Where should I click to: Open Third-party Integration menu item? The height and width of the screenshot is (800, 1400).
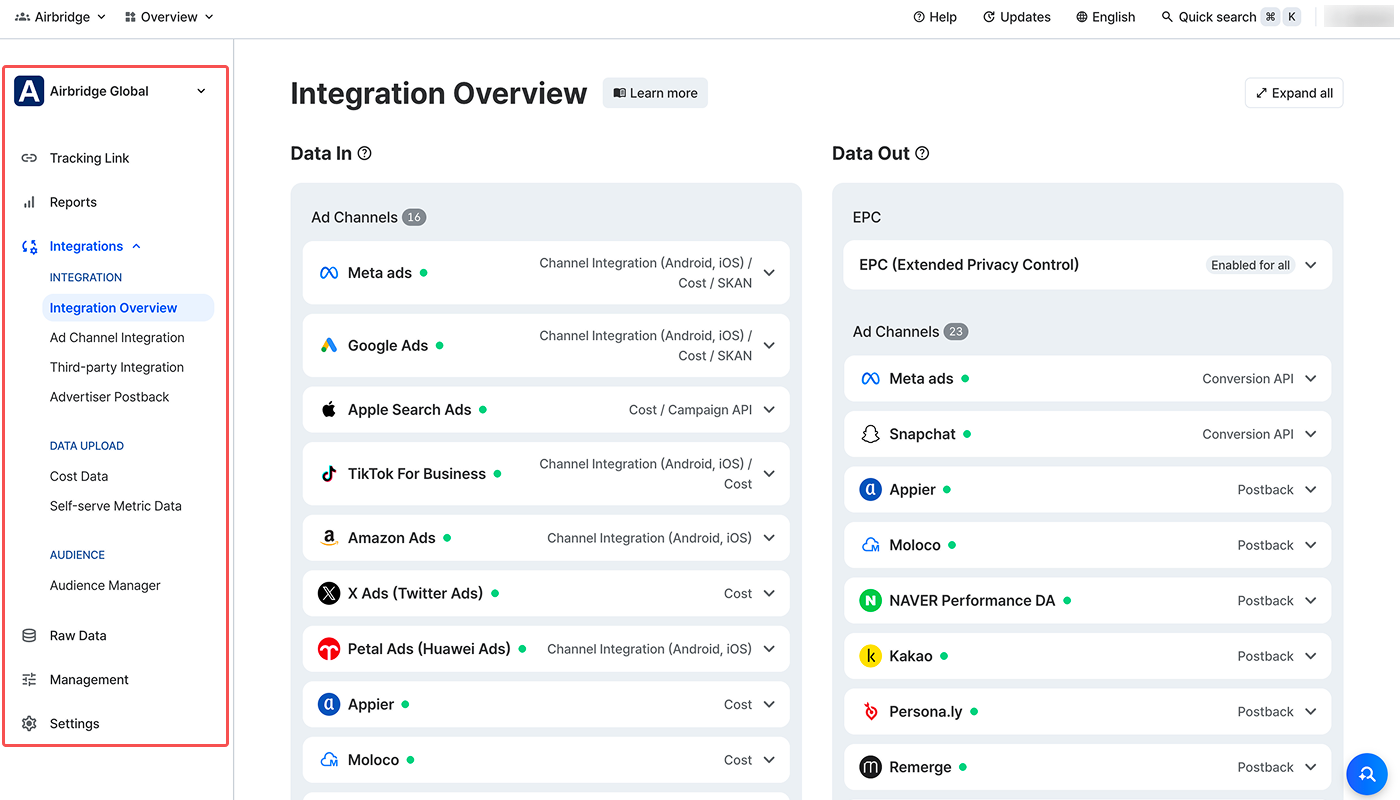(x=117, y=368)
